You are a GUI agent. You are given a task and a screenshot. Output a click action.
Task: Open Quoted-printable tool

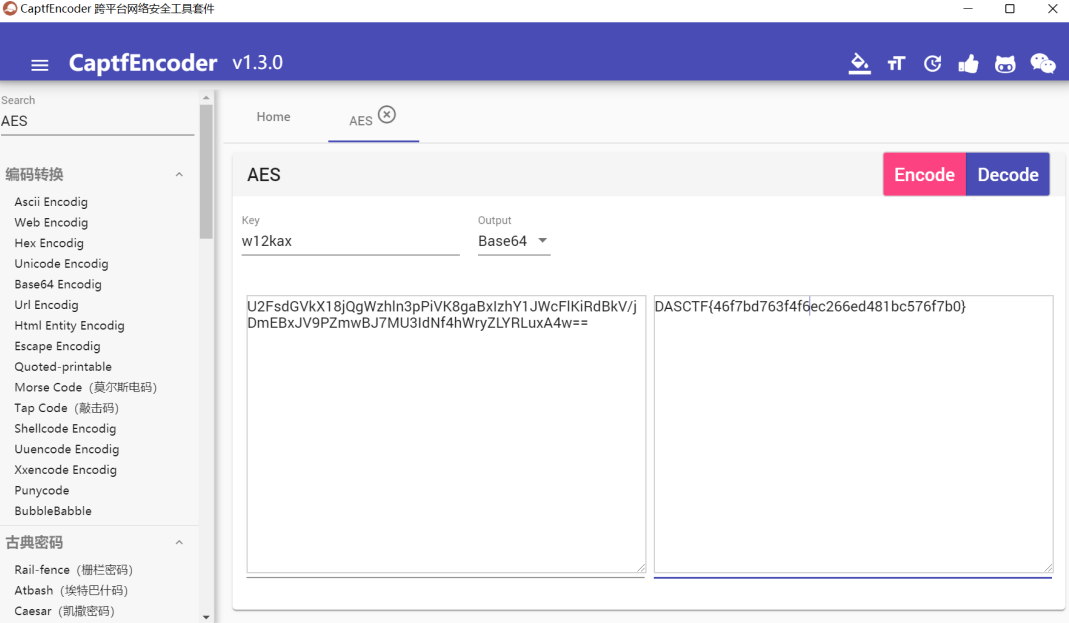coord(63,367)
